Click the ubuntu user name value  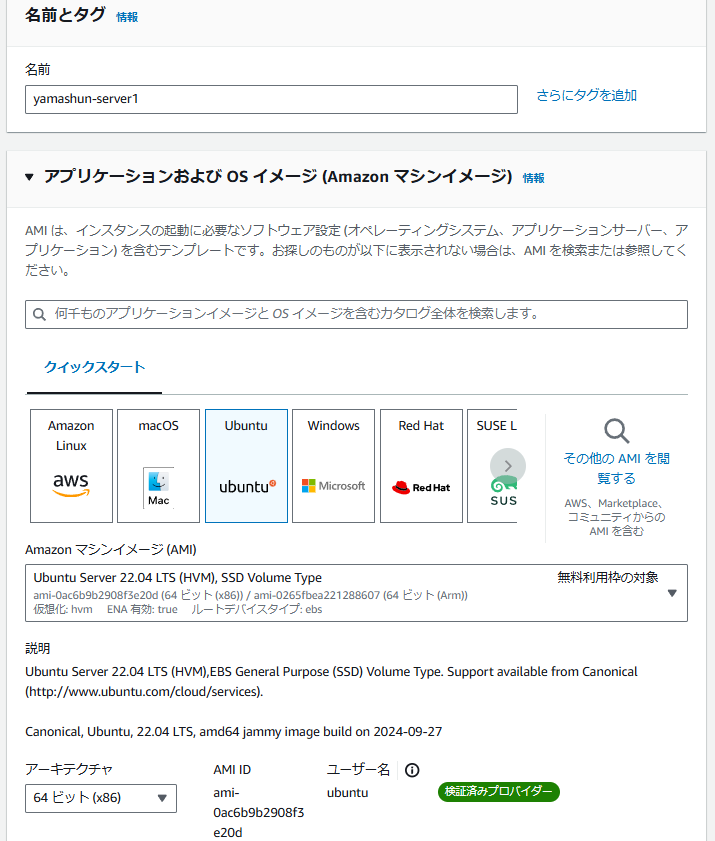pyautogui.click(x=348, y=793)
